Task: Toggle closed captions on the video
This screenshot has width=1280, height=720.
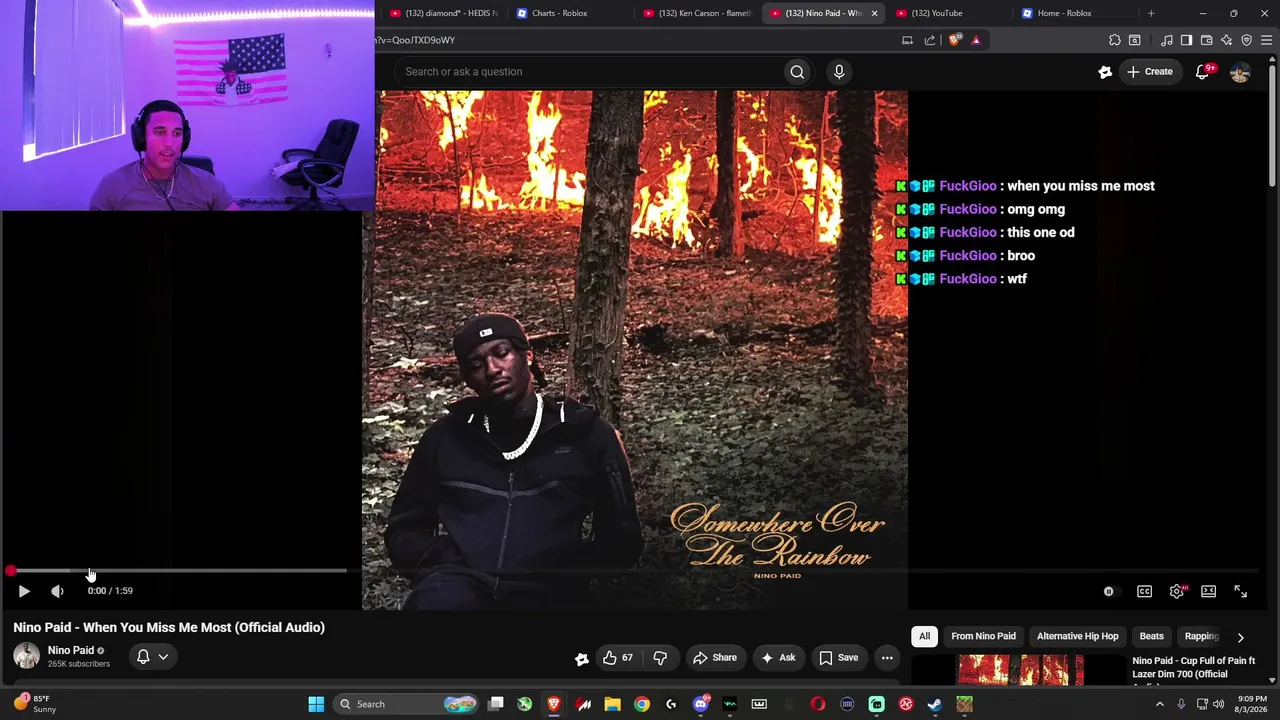Action: [x=1144, y=592]
